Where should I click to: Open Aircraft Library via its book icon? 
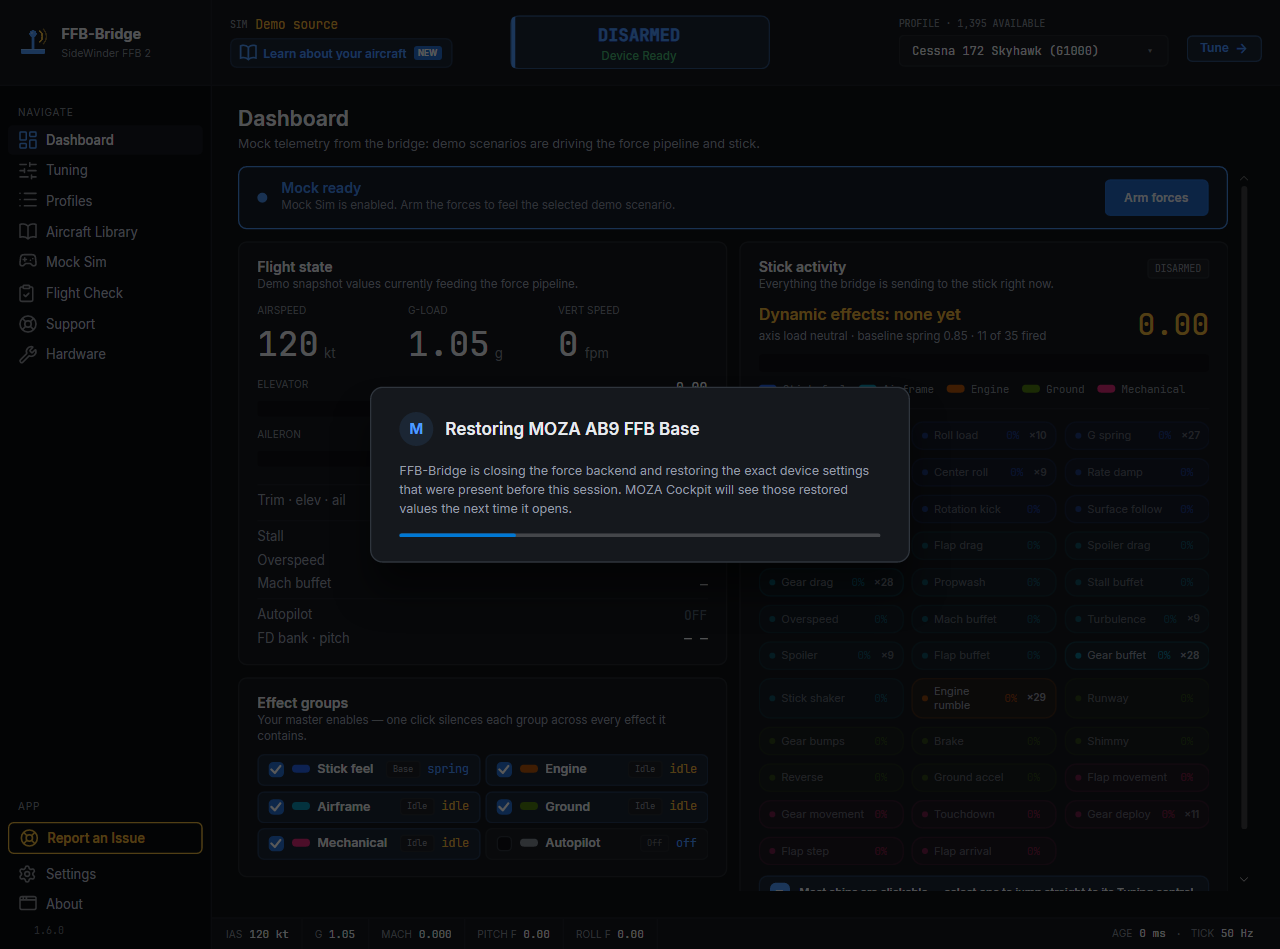point(28,232)
